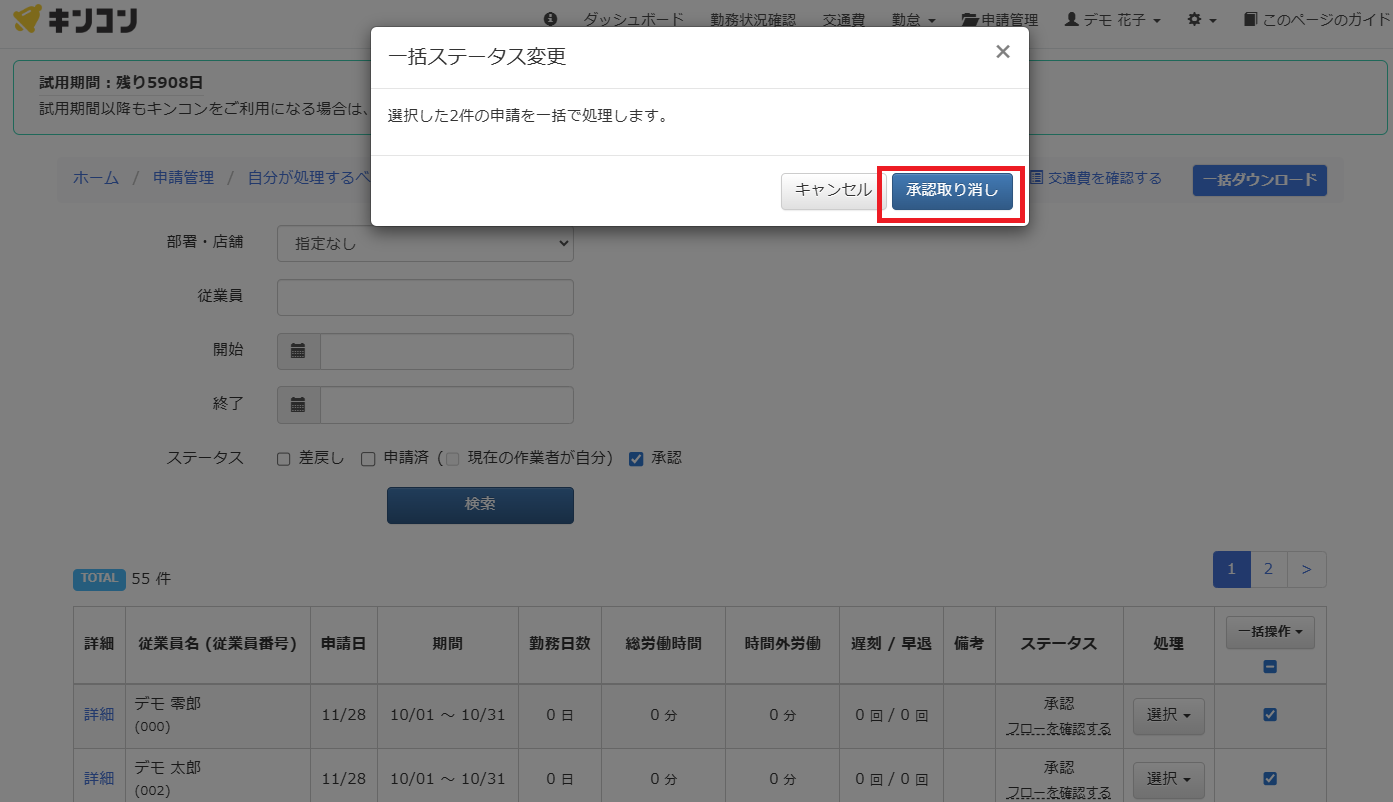Click キャンセル in the dialog

click(x=833, y=190)
